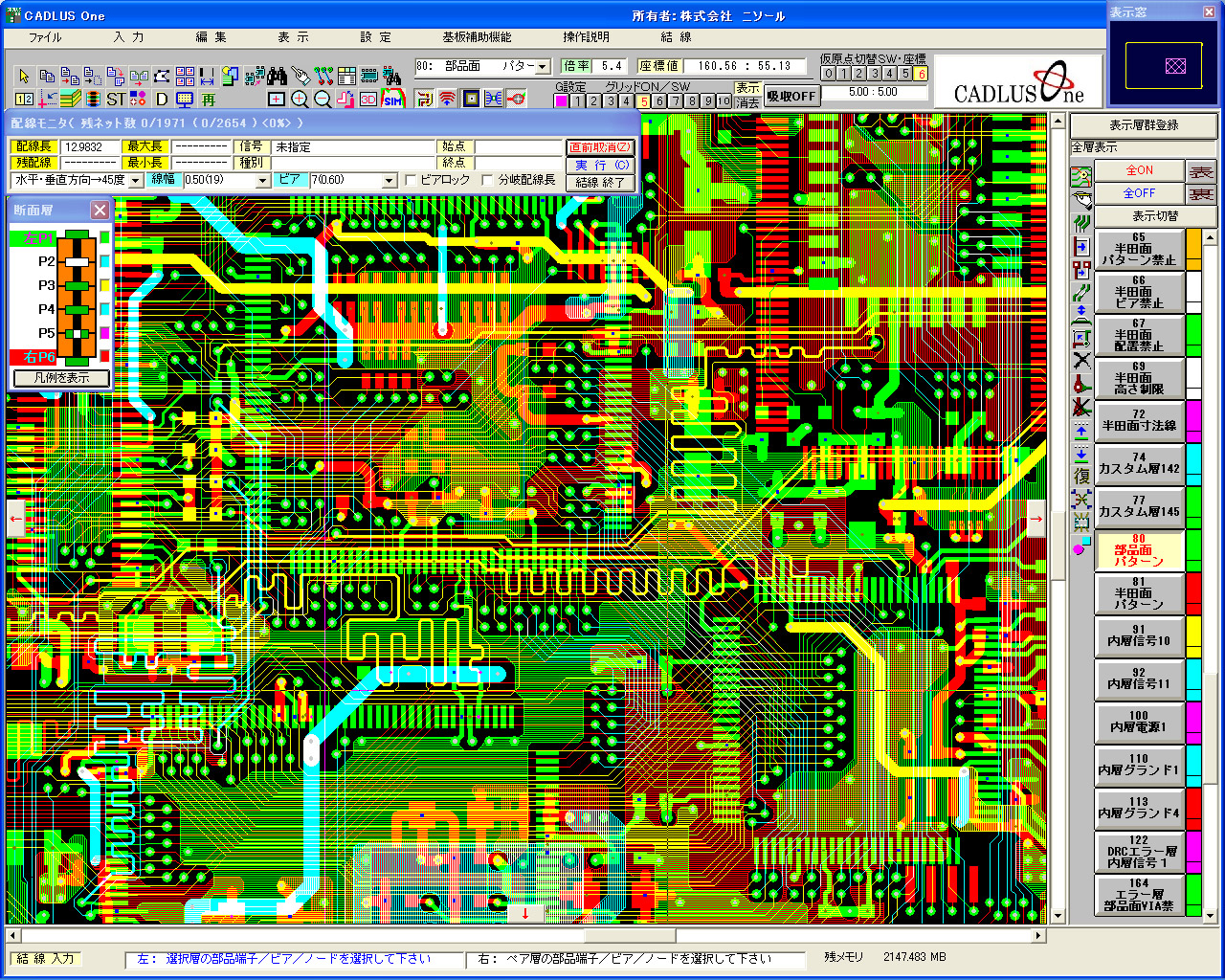Image resolution: width=1225 pixels, height=980 pixels.
Task: Open the 80: 部品面 layer dropdown
Action: pyautogui.click(x=543, y=67)
